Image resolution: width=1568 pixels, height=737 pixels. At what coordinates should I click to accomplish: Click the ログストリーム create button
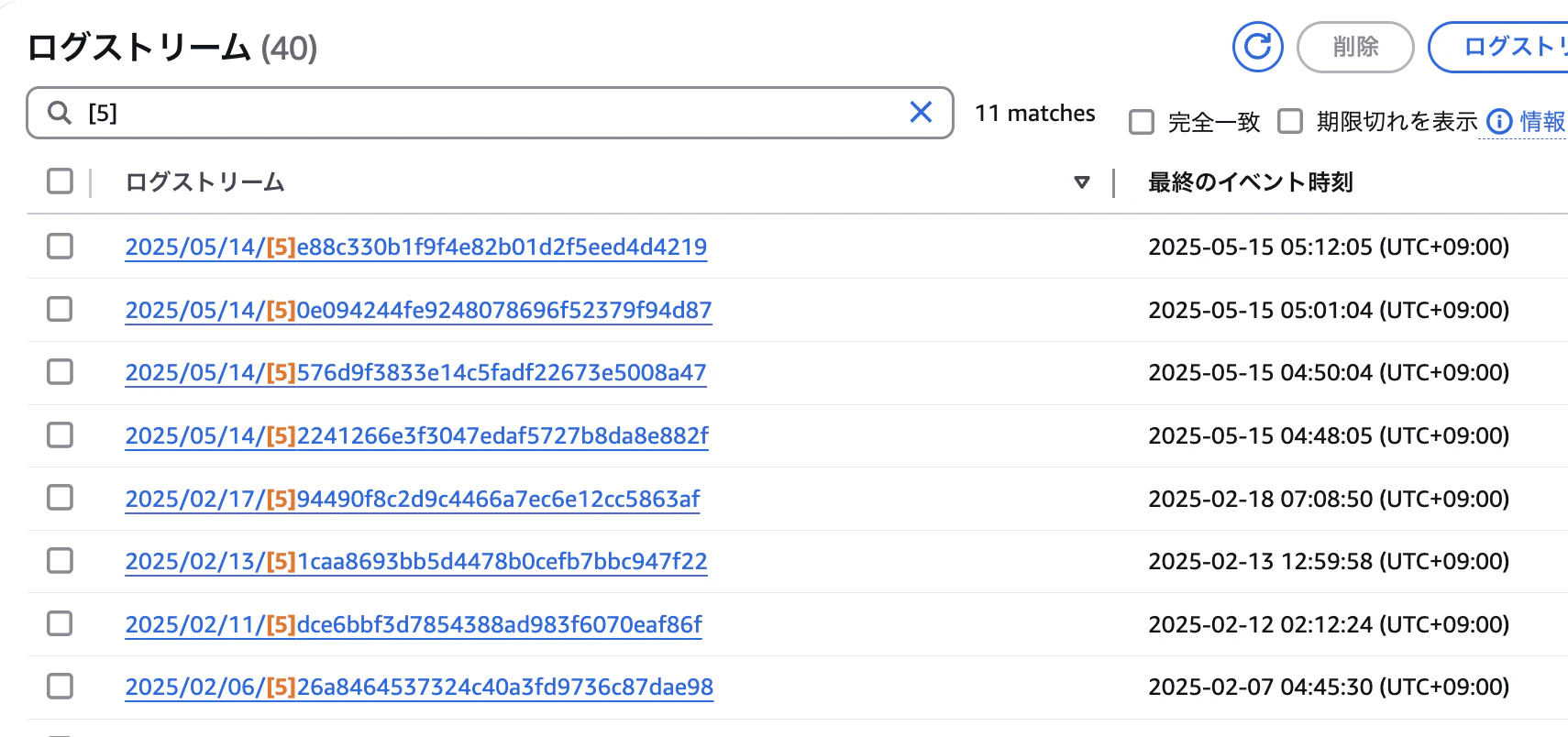[x=1498, y=47]
